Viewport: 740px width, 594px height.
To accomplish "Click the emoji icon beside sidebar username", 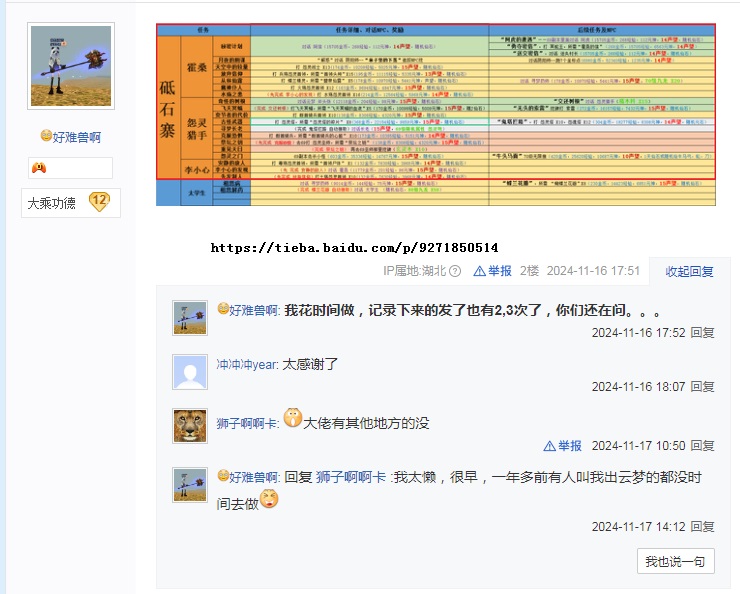I will click(46, 136).
